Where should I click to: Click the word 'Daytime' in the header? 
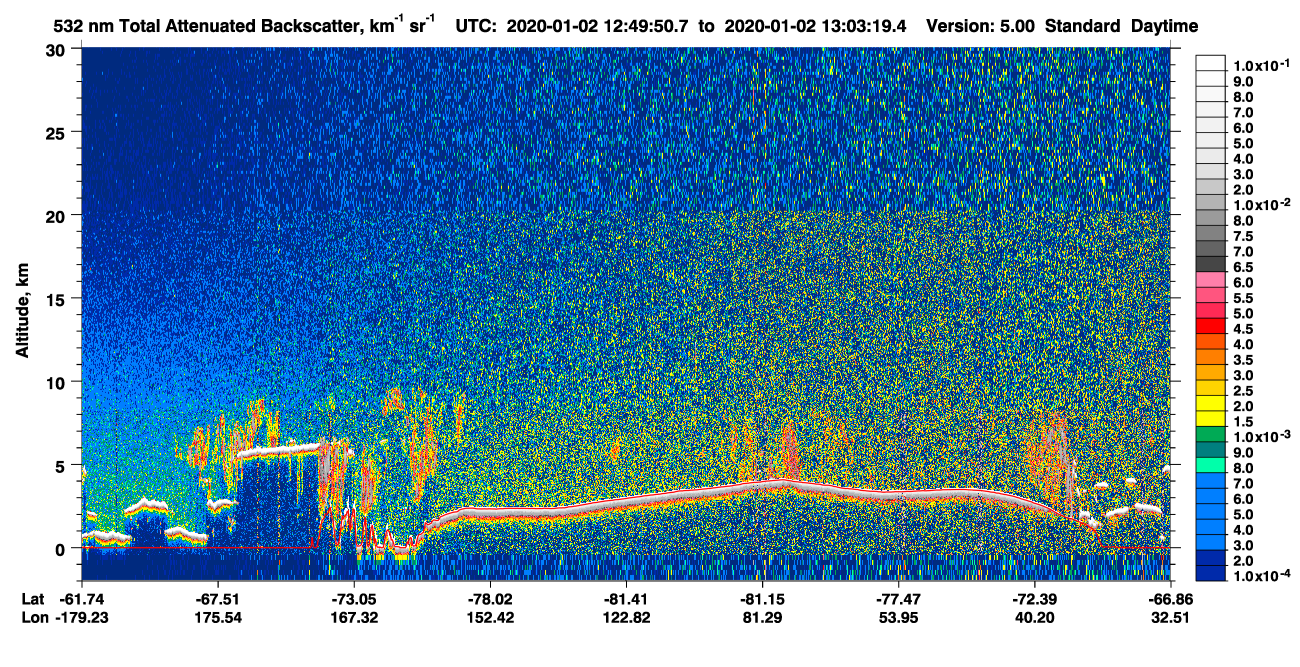(1164, 26)
